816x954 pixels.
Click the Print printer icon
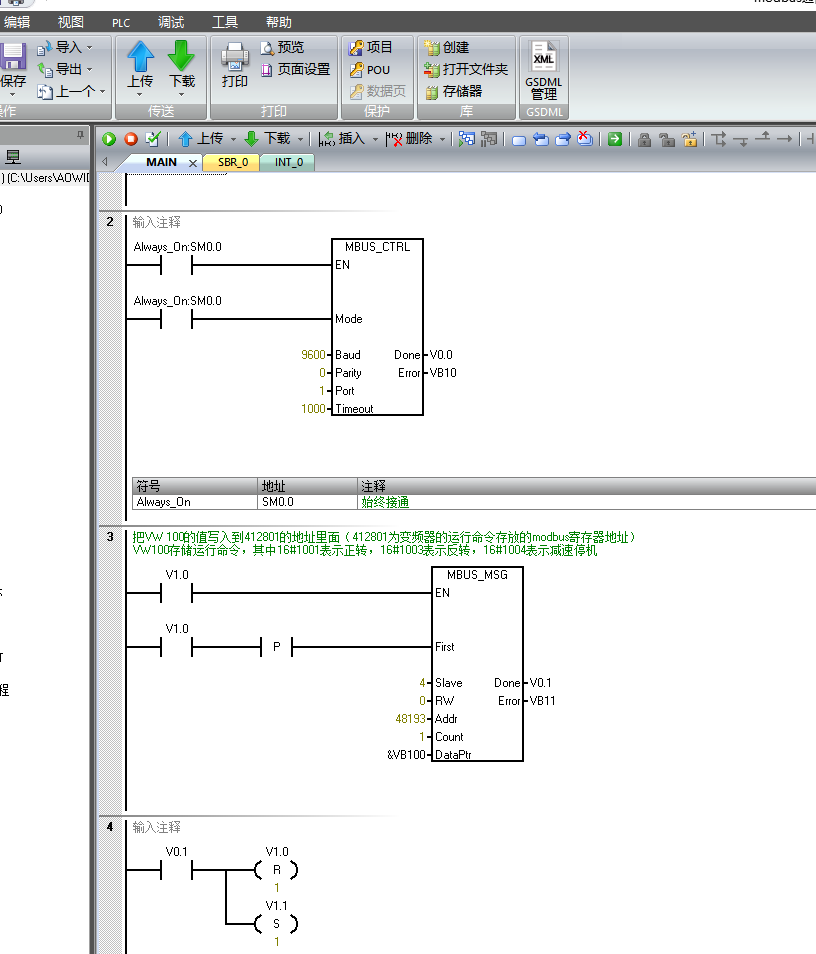(x=234, y=57)
